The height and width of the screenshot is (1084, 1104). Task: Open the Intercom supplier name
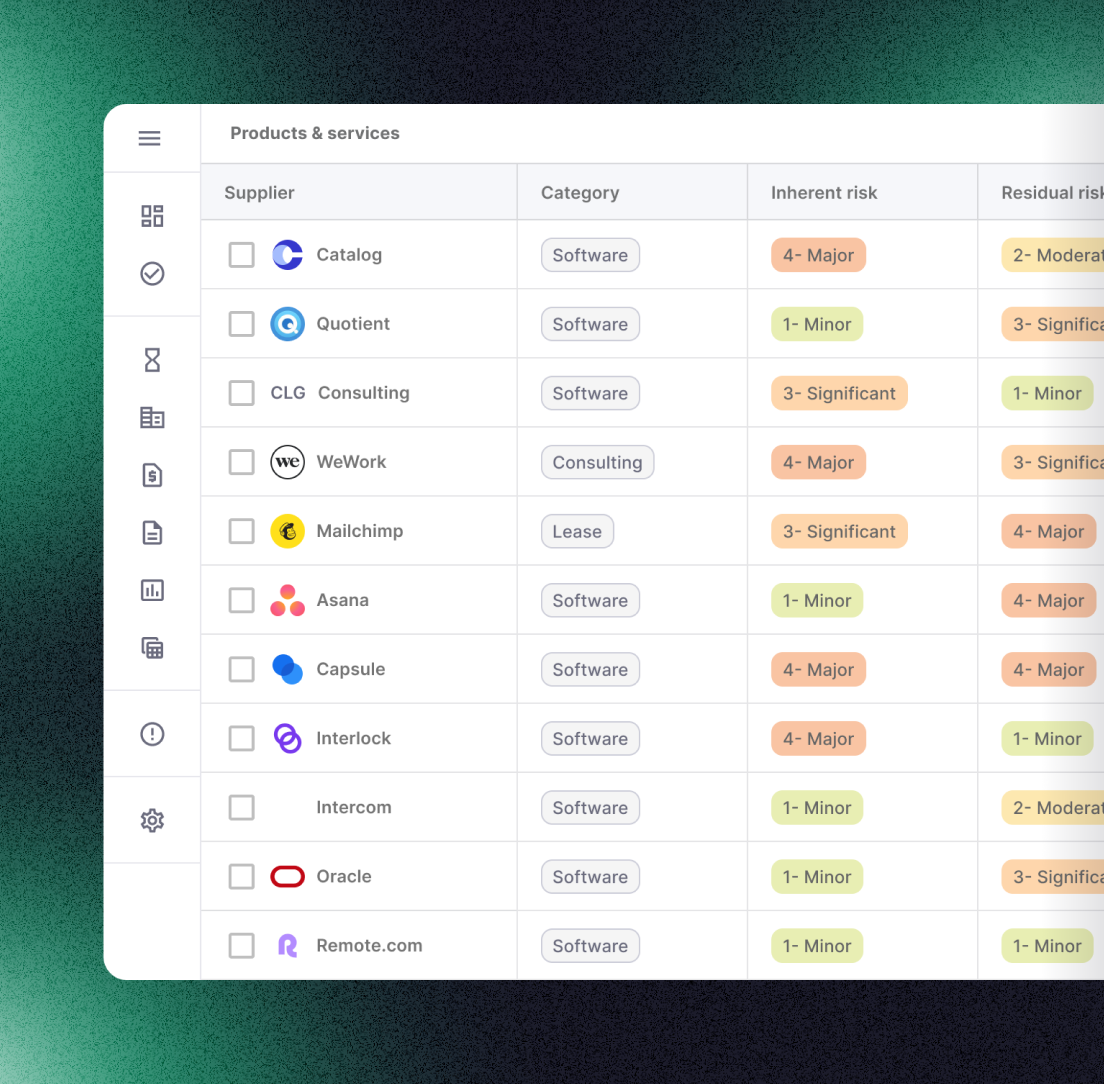(353, 807)
